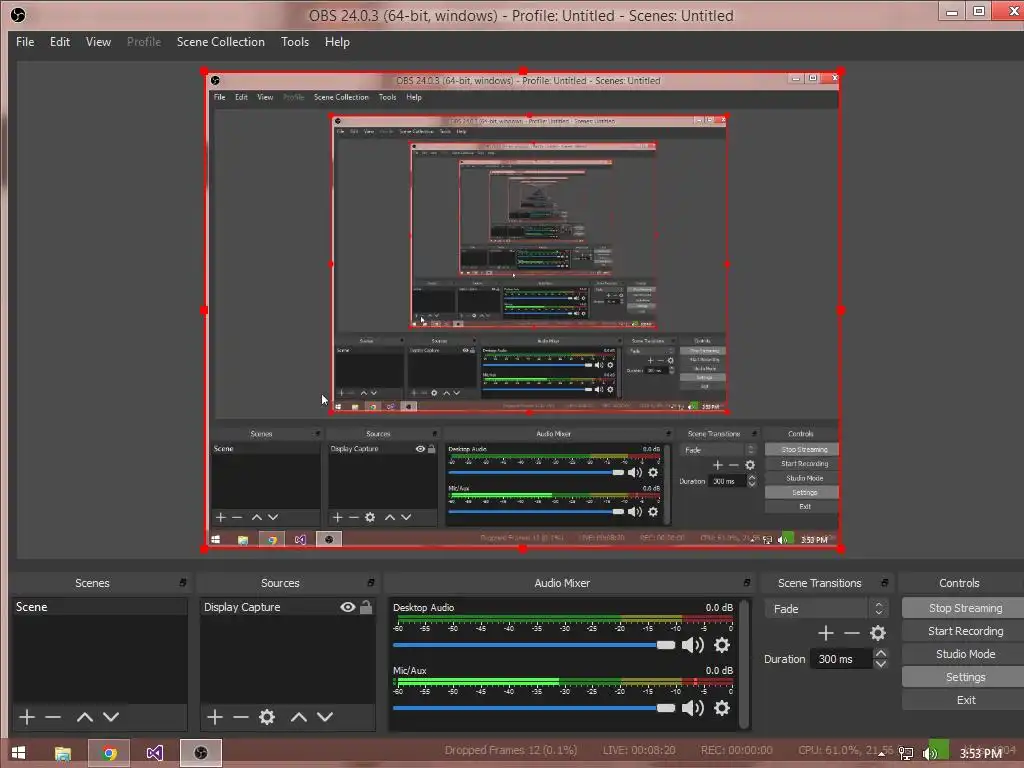Screen dimensions: 1024x768
Task: Pop out the Scene Transitions dock
Action: (884, 583)
